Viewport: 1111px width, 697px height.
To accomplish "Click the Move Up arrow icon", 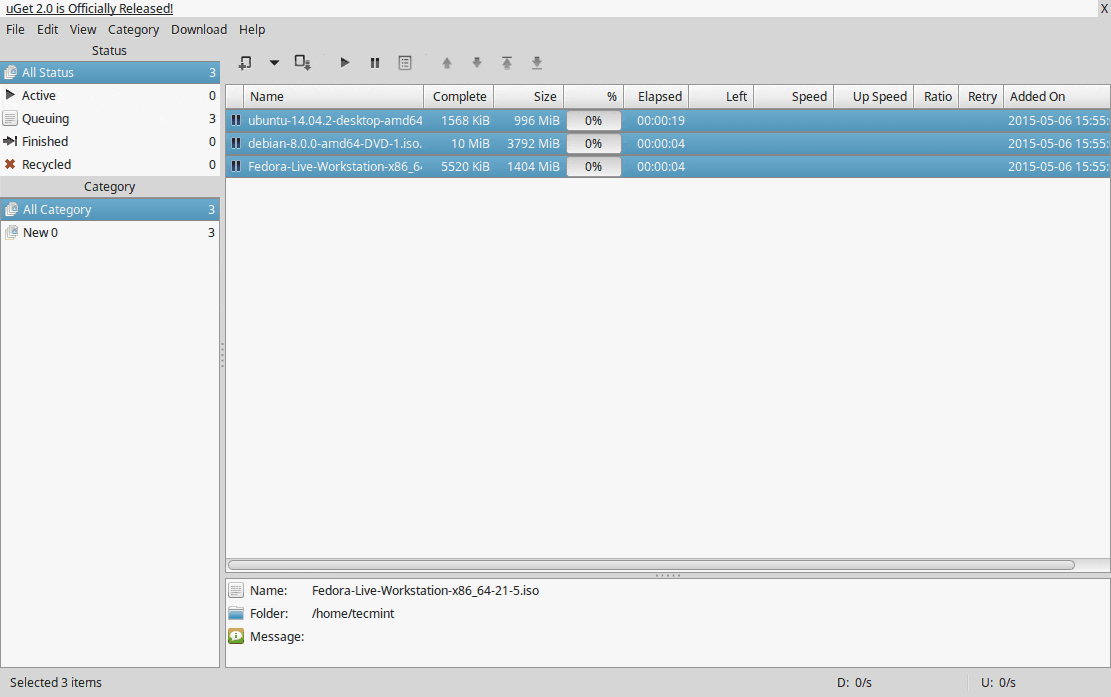I will click(447, 63).
